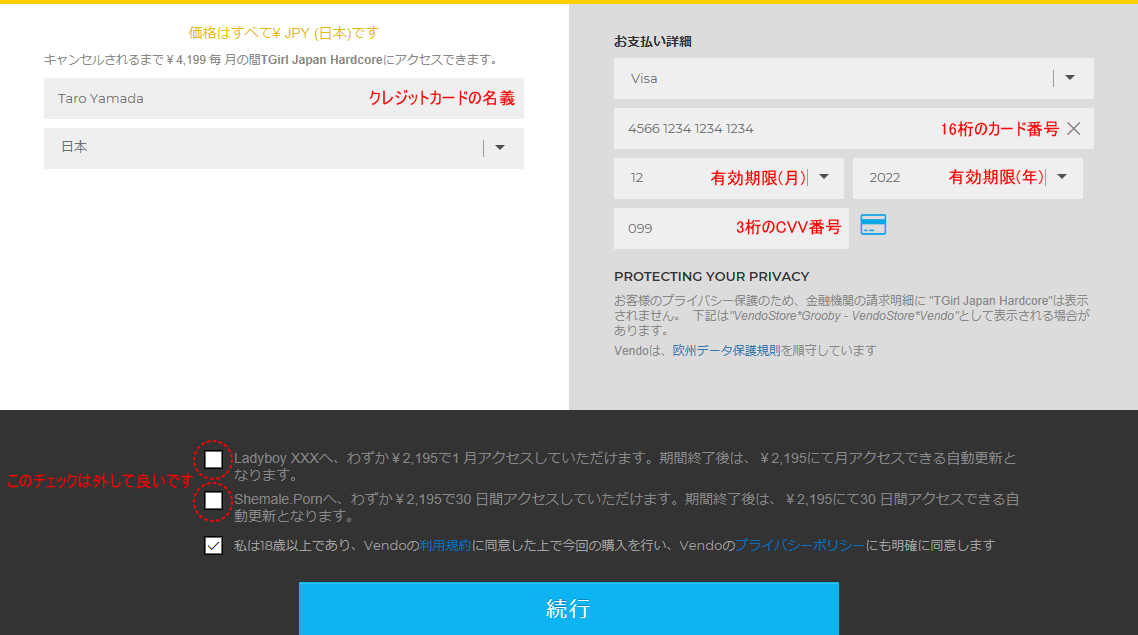Viewport: 1138px width, 635px height.
Task: Clear the card number with the X icon
Action: 1073,128
